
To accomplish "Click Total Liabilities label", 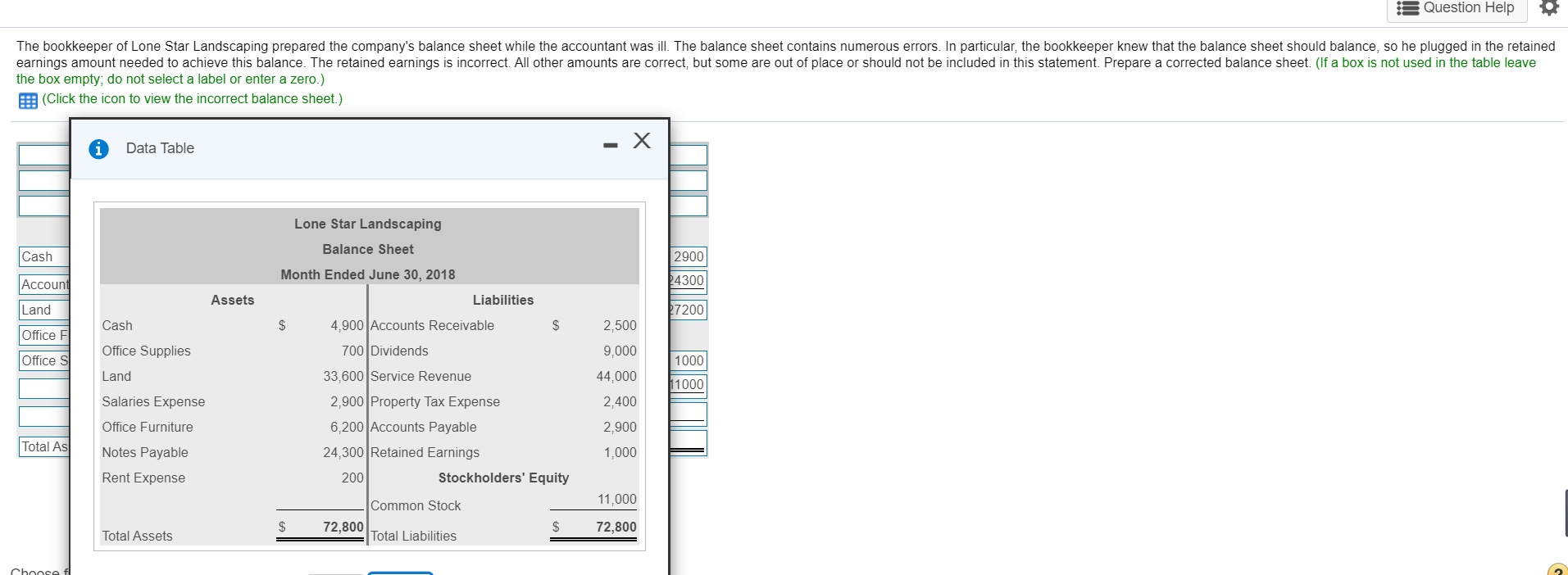I will pyautogui.click(x=413, y=536).
